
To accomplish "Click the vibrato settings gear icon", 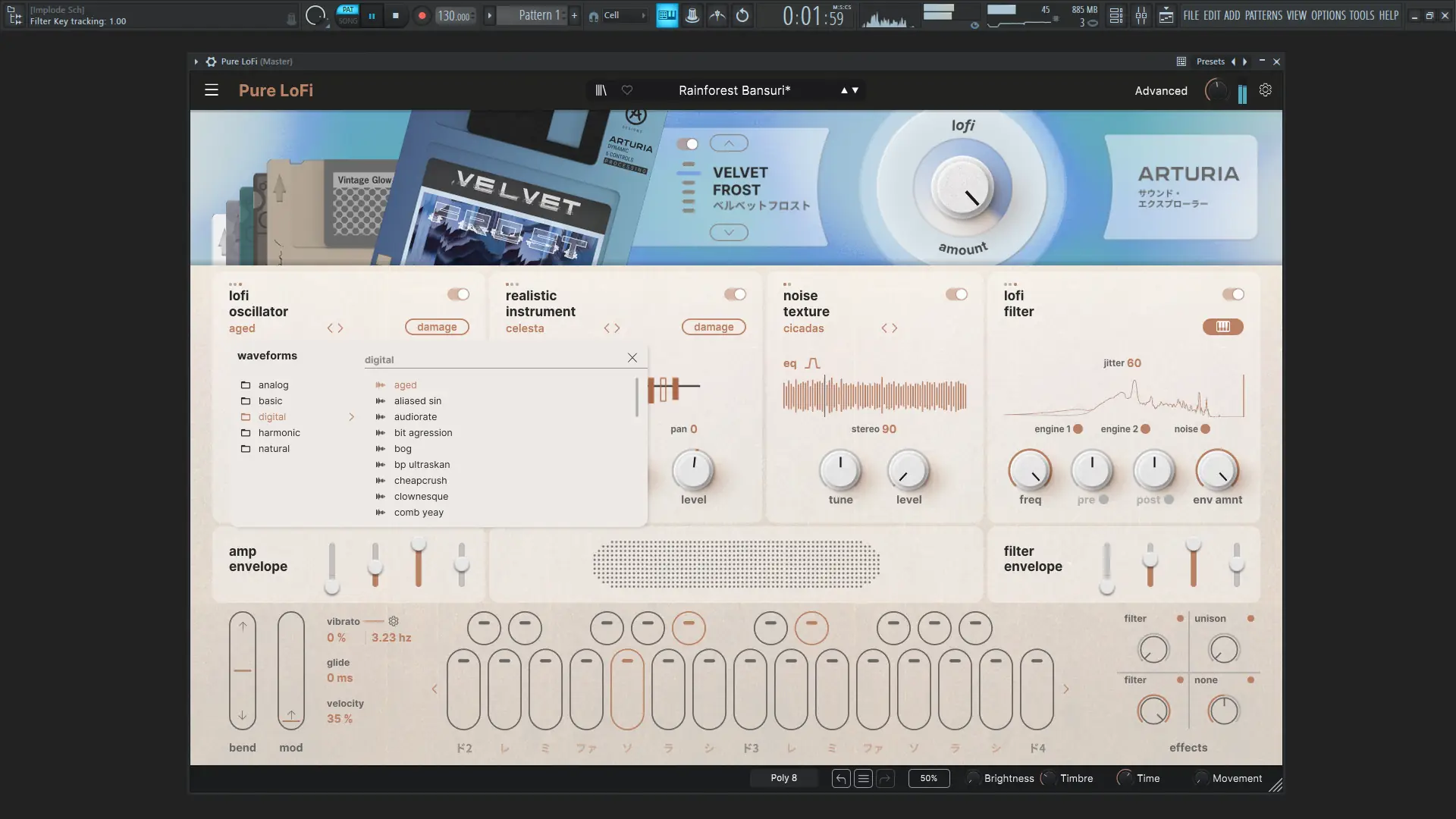I will (x=394, y=621).
